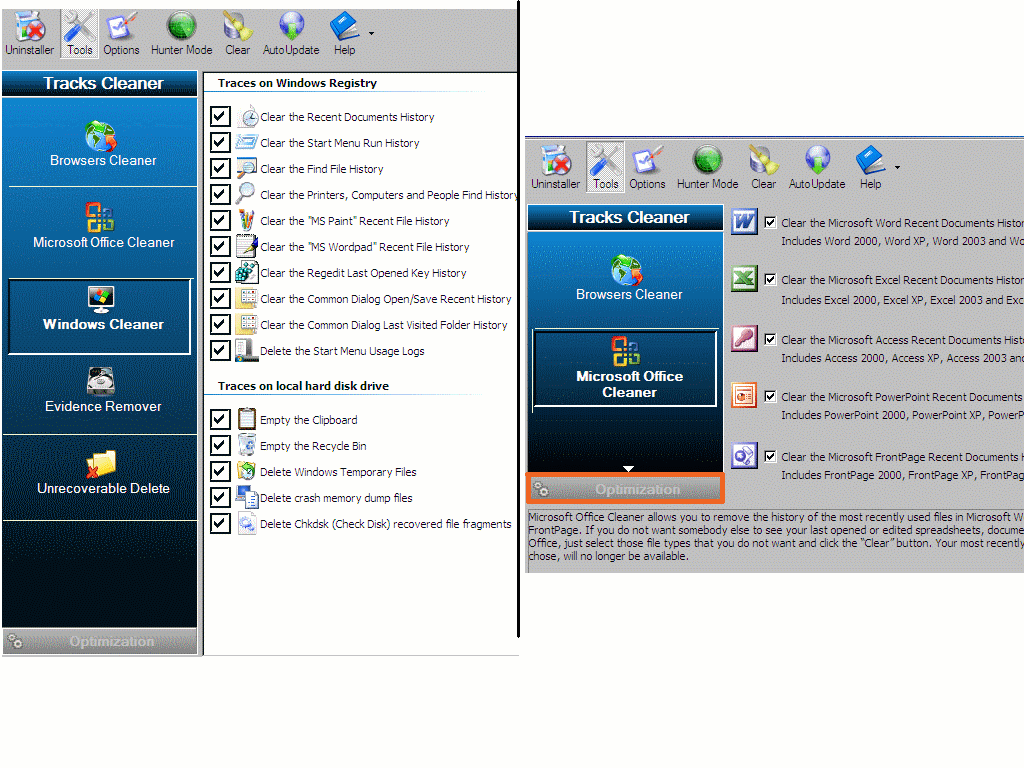
Task: Click the Tracks Cleaner header in left window
Action: [x=100, y=84]
